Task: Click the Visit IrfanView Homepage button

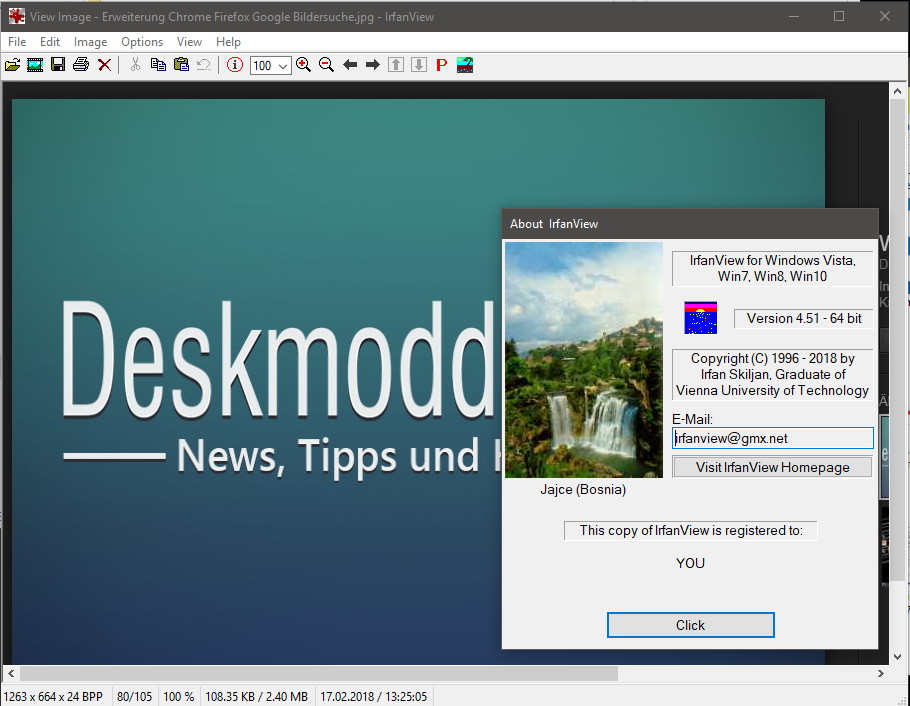Action: [x=772, y=467]
